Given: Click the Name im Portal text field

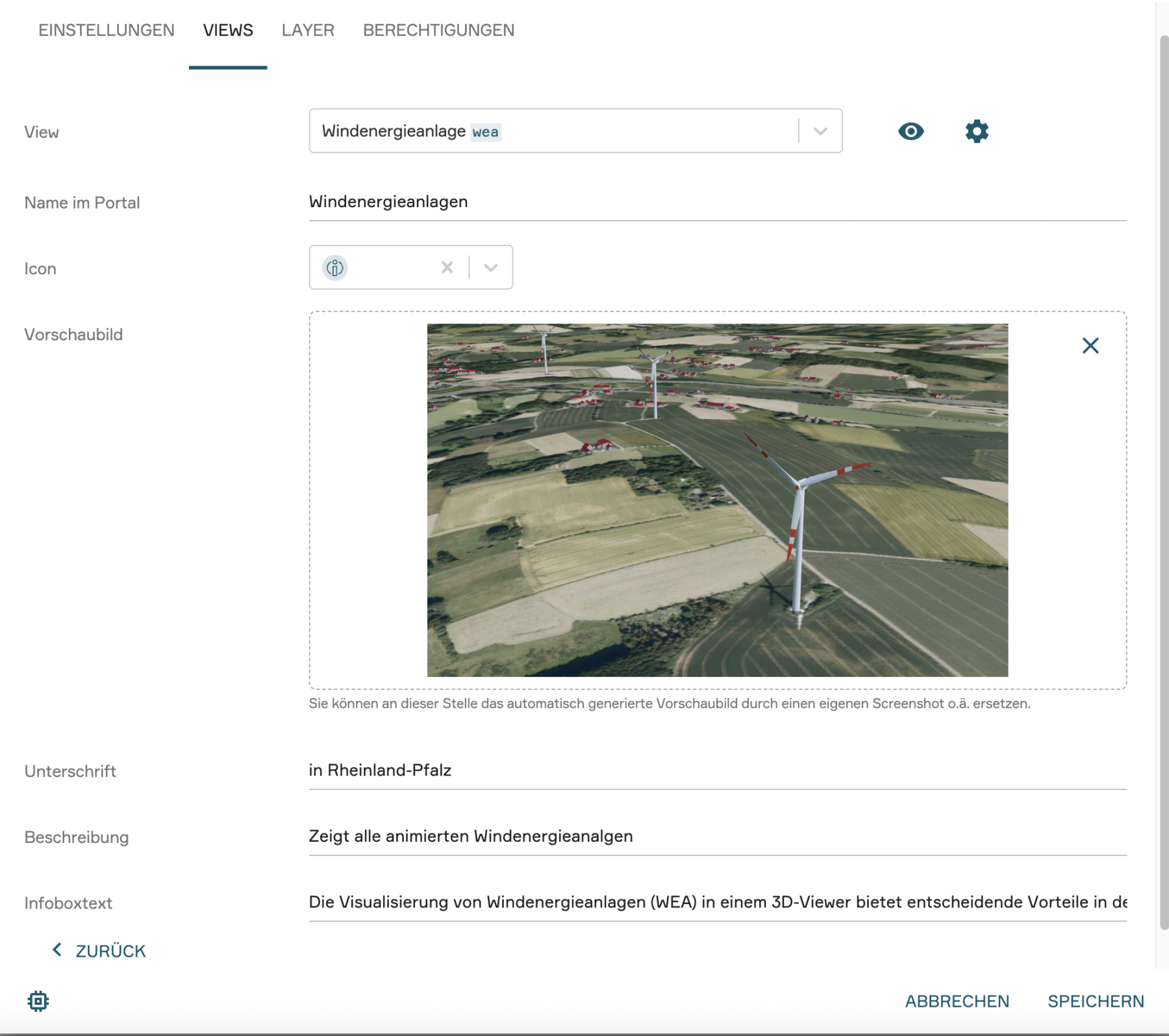Looking at the screenshot, I should coord(717,202).
